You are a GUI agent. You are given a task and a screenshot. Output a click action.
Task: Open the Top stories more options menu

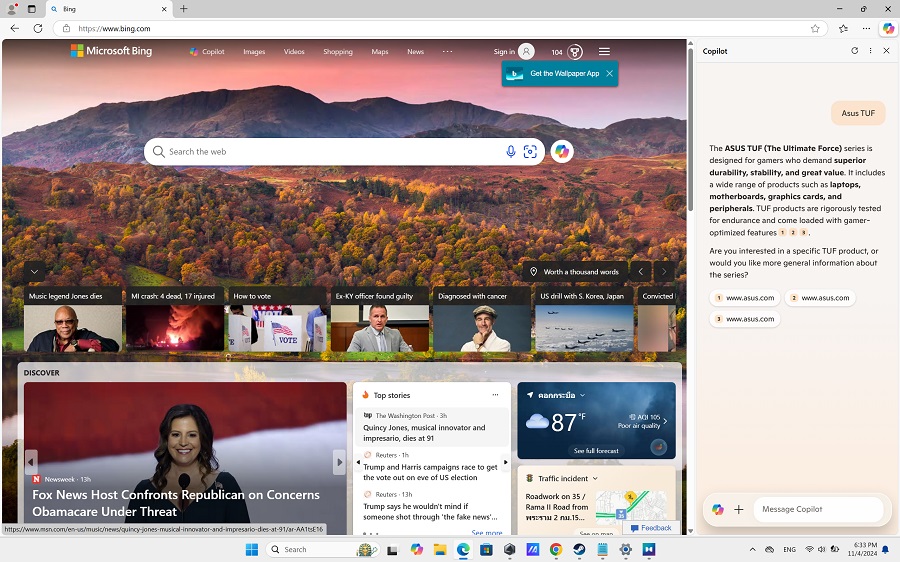pos(495,395)
